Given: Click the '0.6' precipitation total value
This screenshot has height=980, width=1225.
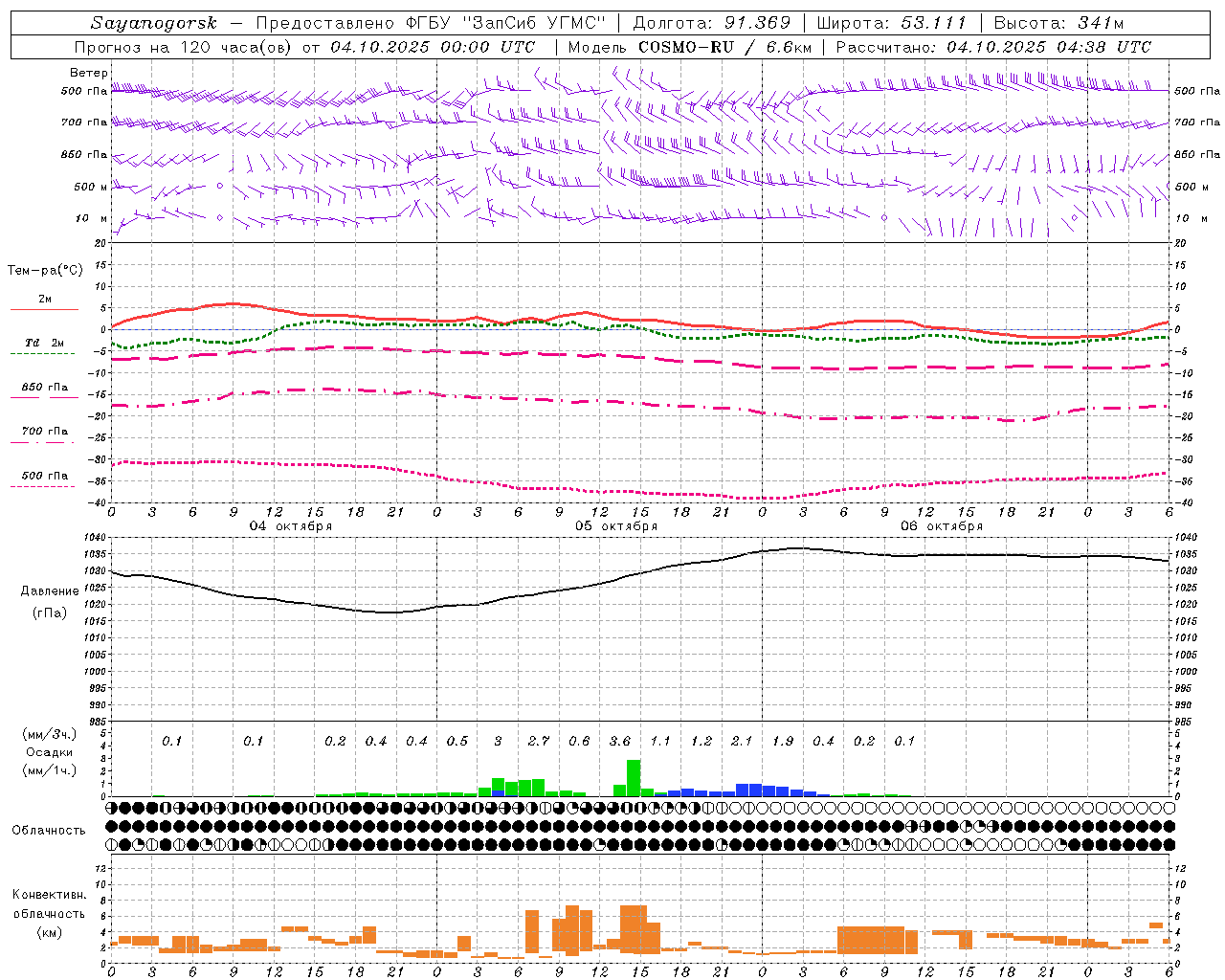Looking at the screenshot, I should pyautogui.click(x=579, y=742).
